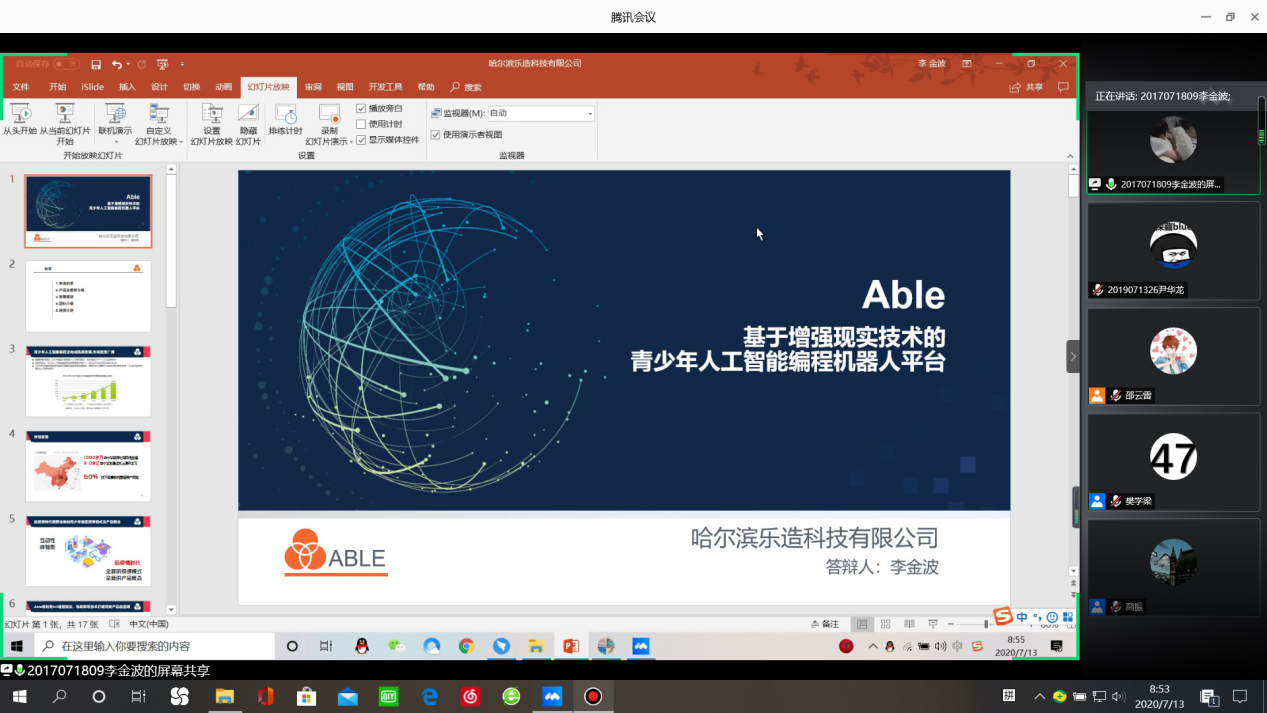Click the red record icon in outer taskbar
Image resolution: width=1267 pixels, height=713 pixels.
point(593,696)
